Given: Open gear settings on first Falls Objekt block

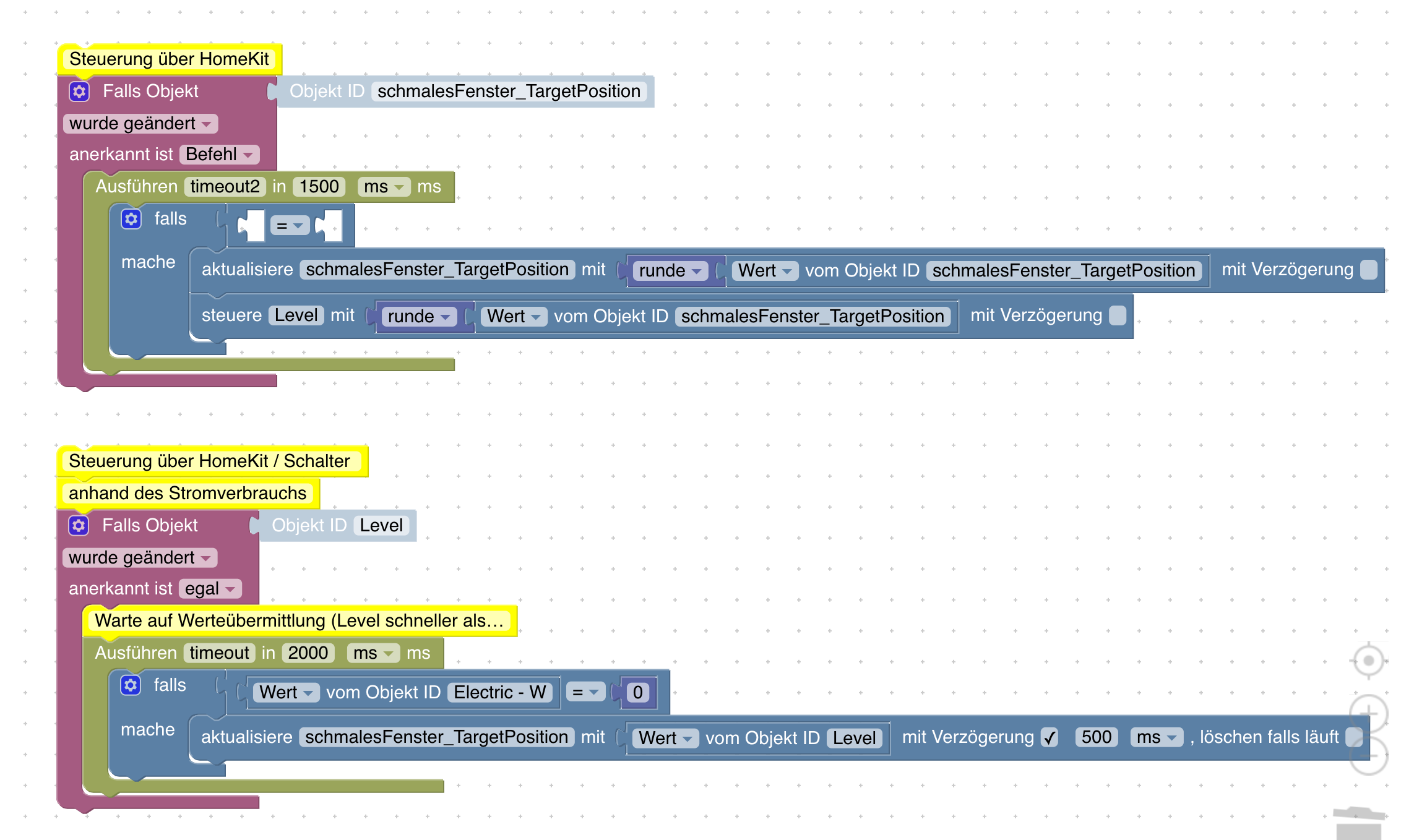Looking at the screenshot, I should click(x=79, y=92).
